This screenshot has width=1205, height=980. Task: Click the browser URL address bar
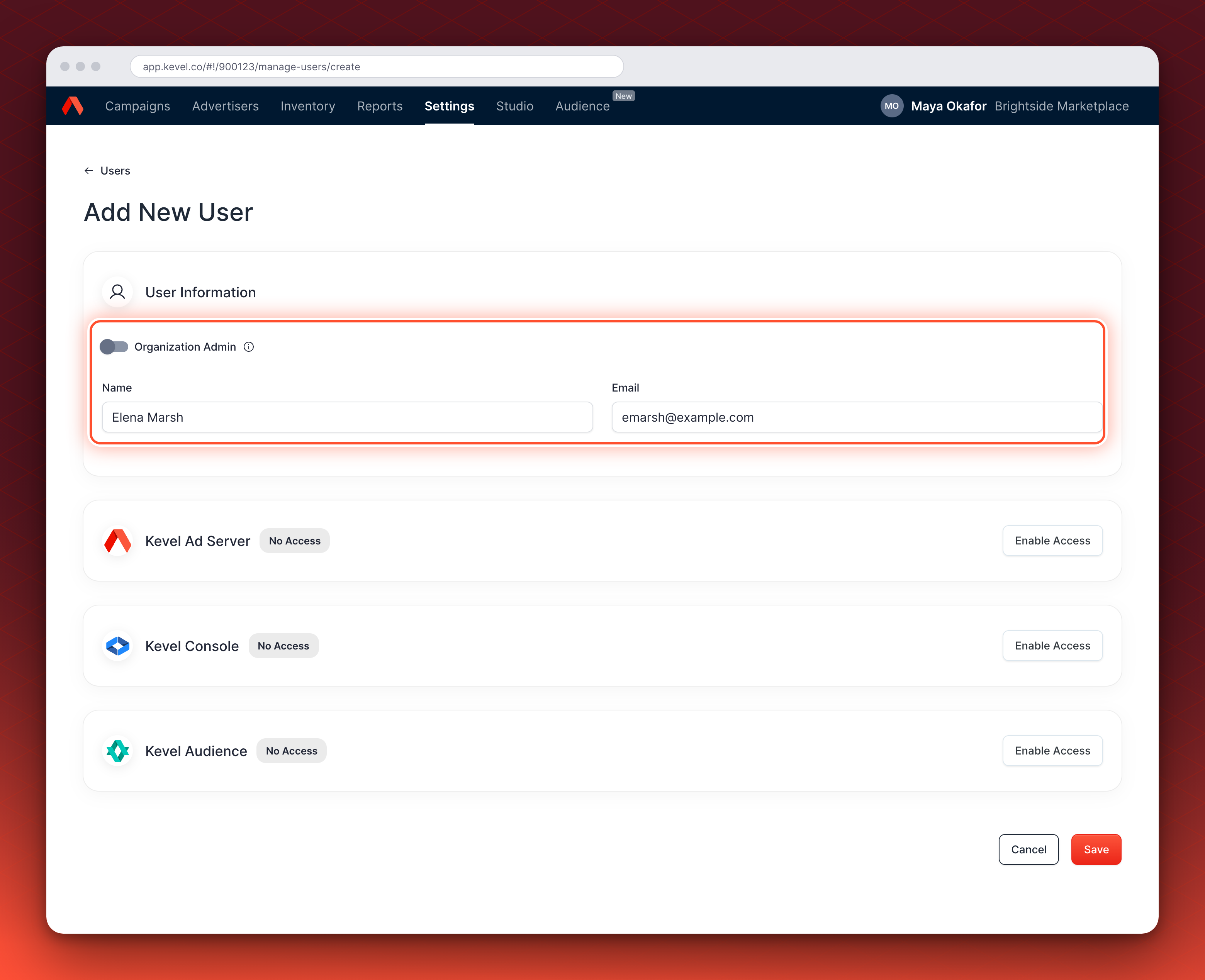tap(377, 67)
